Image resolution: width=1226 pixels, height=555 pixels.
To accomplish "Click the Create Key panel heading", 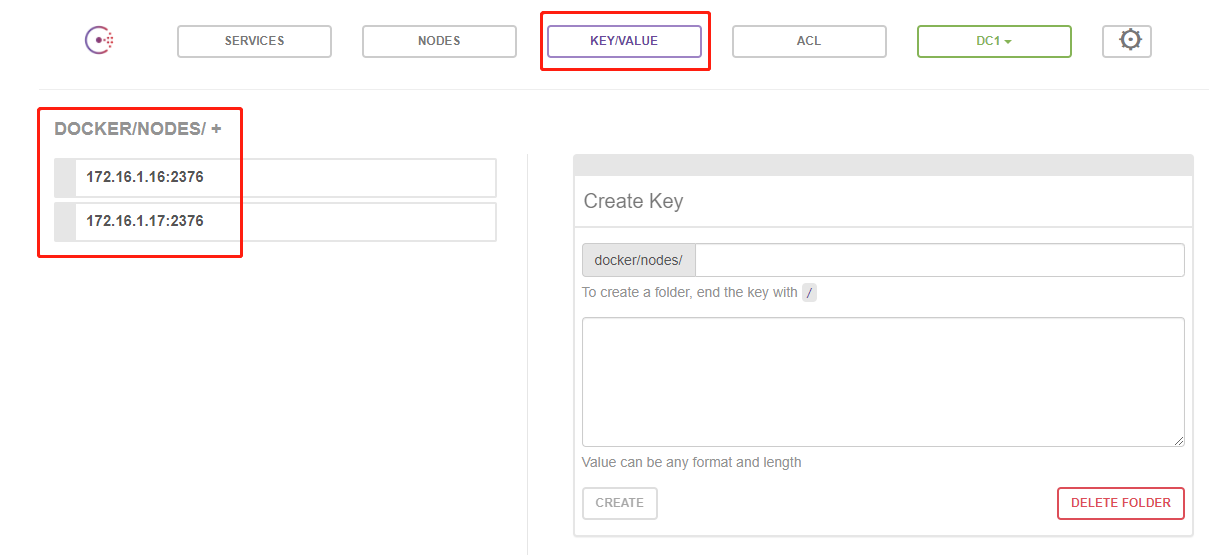I will tap(633, 201).
